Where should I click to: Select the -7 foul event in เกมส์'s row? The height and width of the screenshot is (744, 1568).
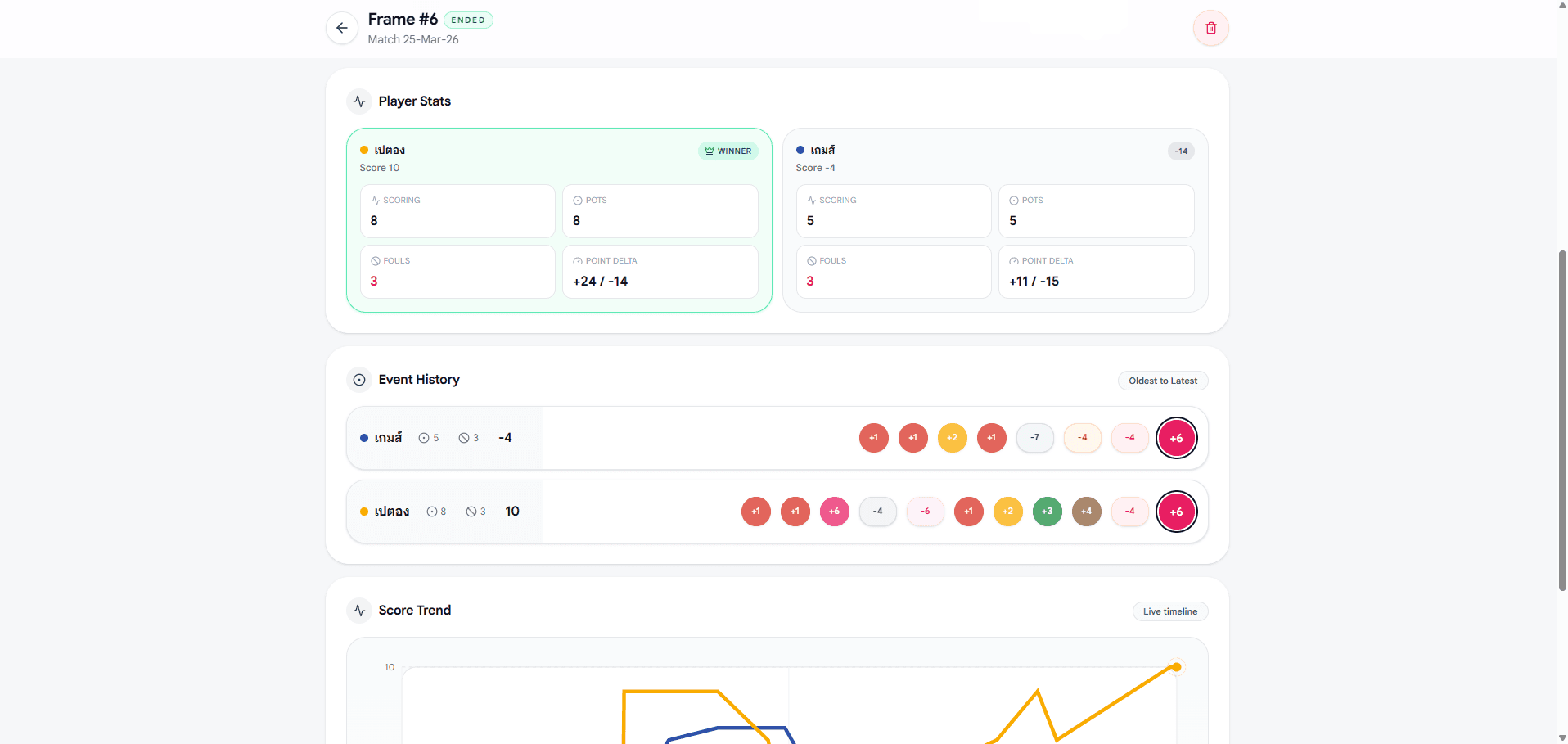click(1034, 438)
